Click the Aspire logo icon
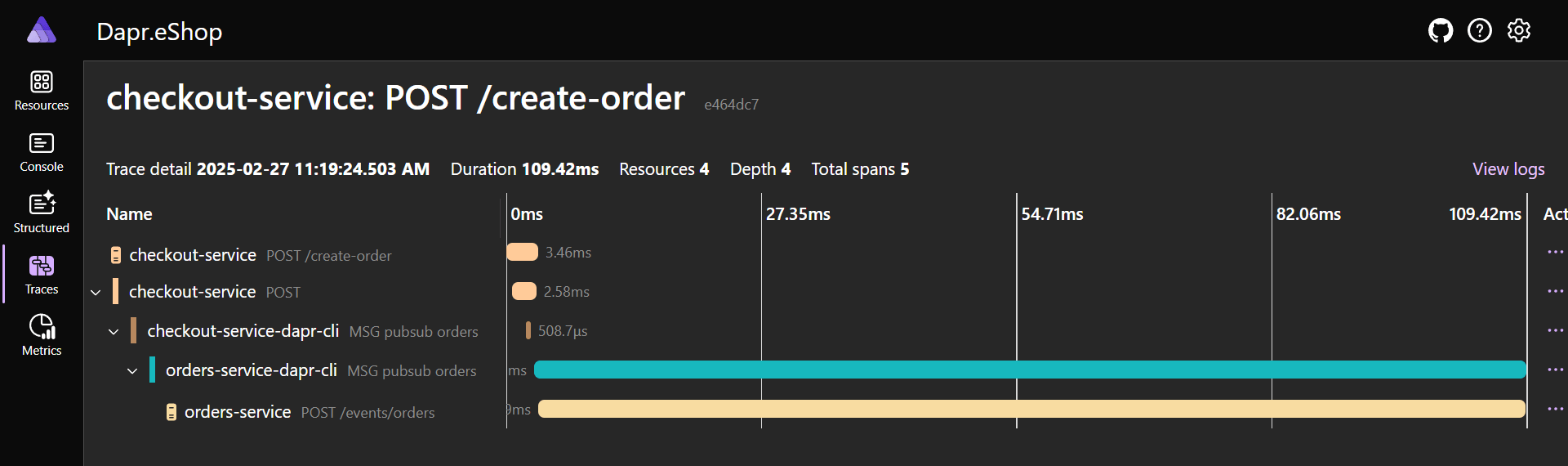 (42, 30)
